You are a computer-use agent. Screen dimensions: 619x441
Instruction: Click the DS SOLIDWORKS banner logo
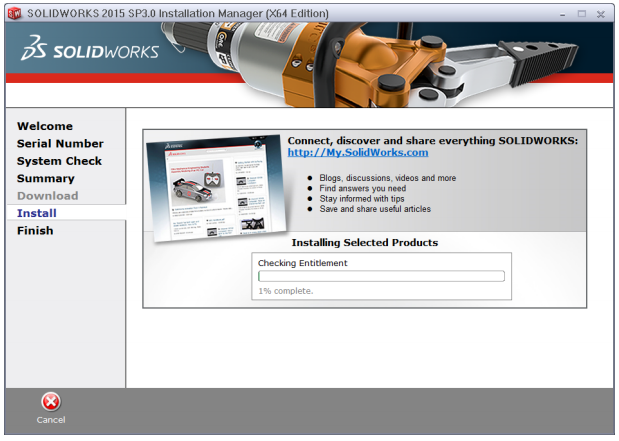point(90,49)
